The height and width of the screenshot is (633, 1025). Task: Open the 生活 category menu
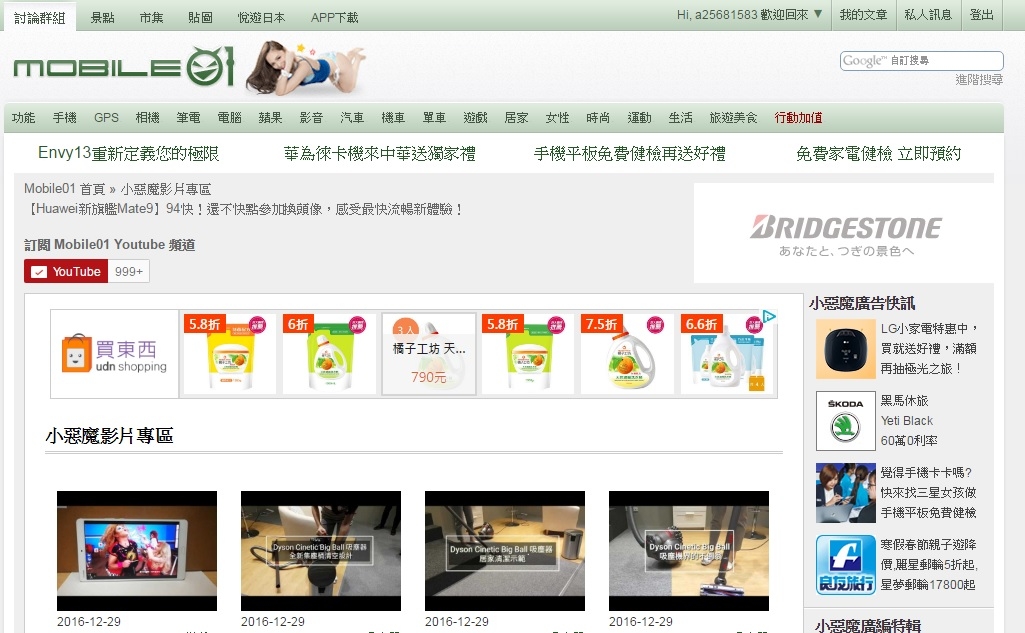[681, 118]
